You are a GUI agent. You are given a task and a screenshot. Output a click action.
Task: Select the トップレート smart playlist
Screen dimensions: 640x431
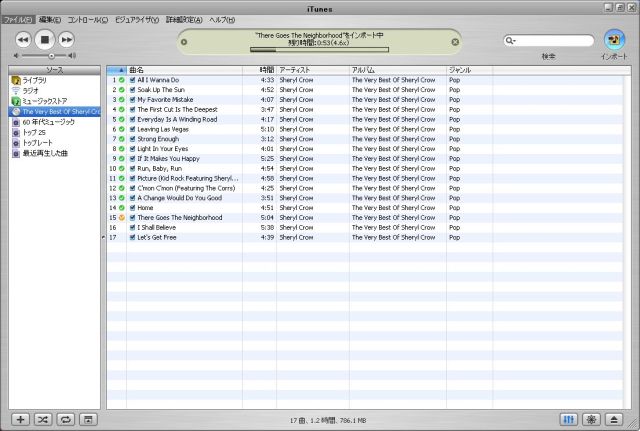pyautogui.click(x=54, y=143)
